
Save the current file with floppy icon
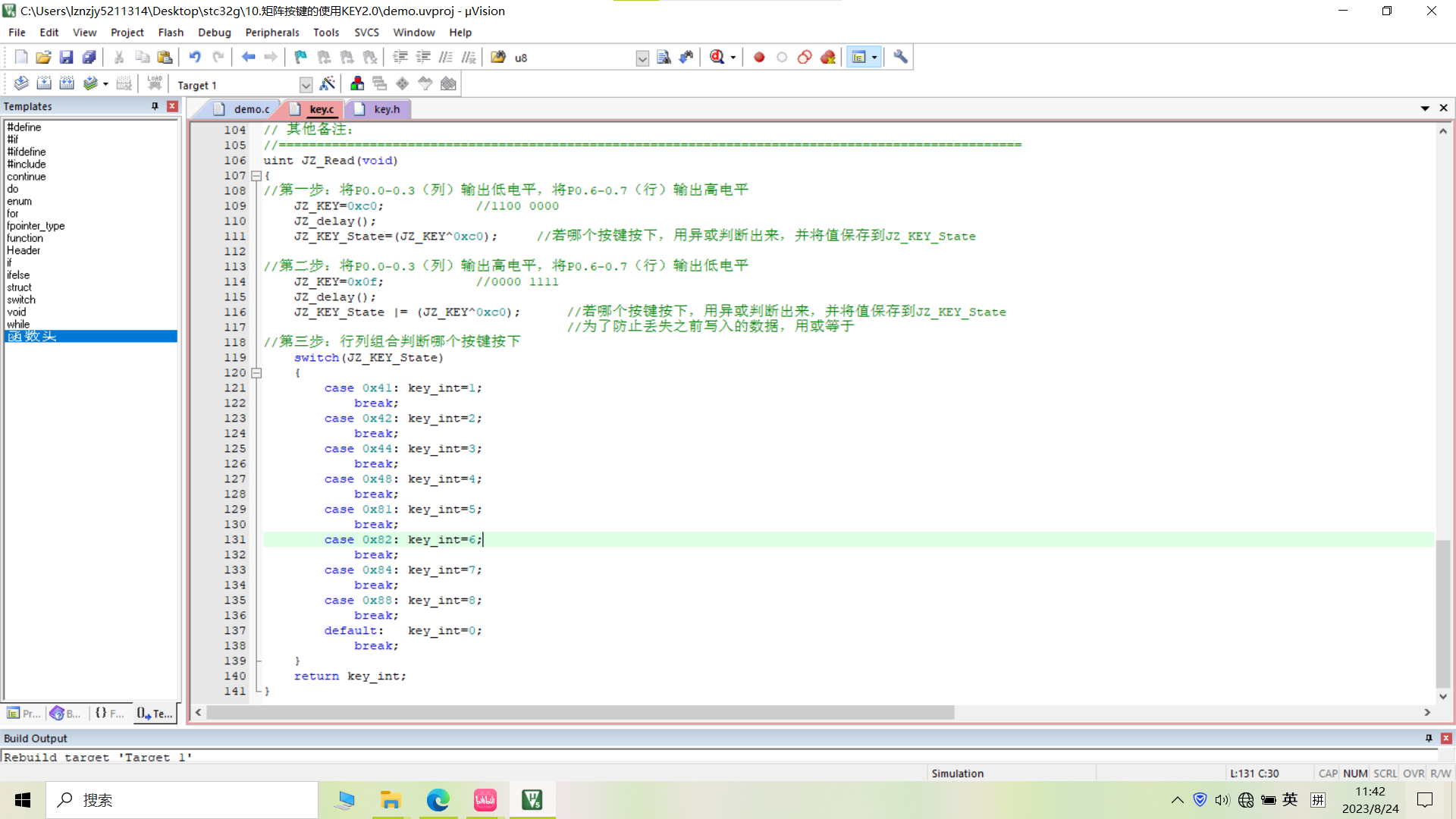coord(66,57)
